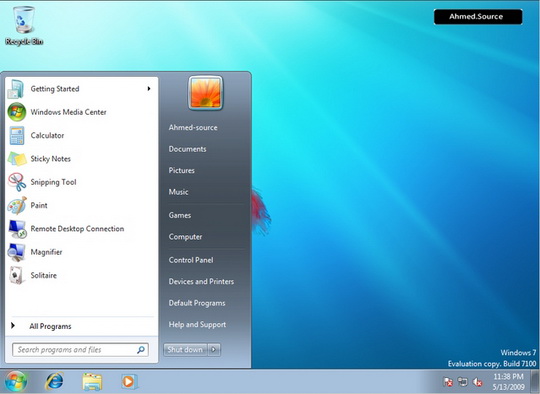The width and height of the screenshot is (540, 394).
Task: Click the taskbar clock showing 11:38 PM
Action: [508, 382]
